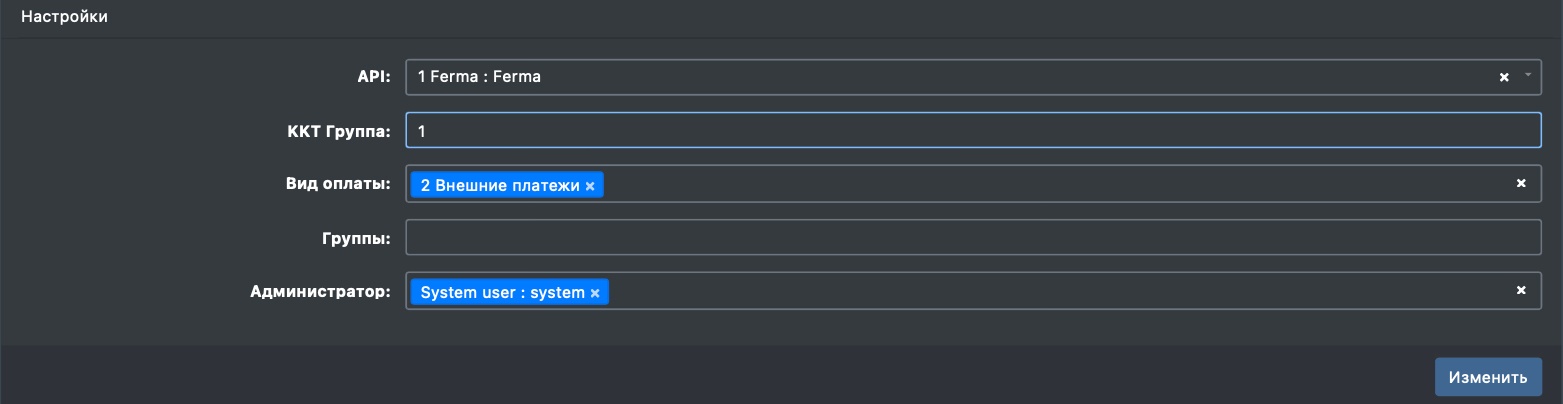Screen dimensions: 1563x404
Task: Click the Настройки panel header
Action: point(64,17)
